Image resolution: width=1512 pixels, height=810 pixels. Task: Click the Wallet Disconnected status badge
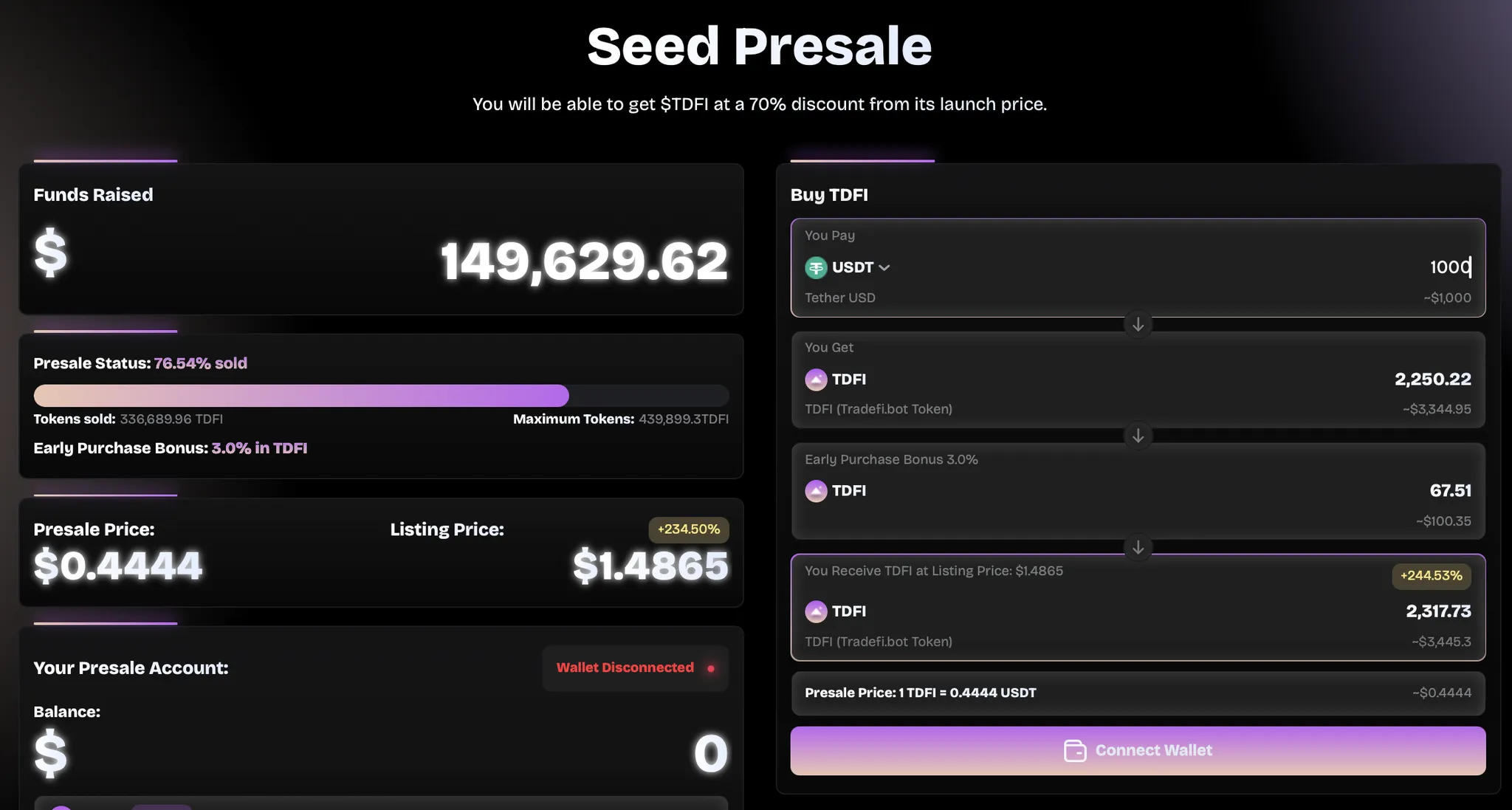click(x=635, y=668)
